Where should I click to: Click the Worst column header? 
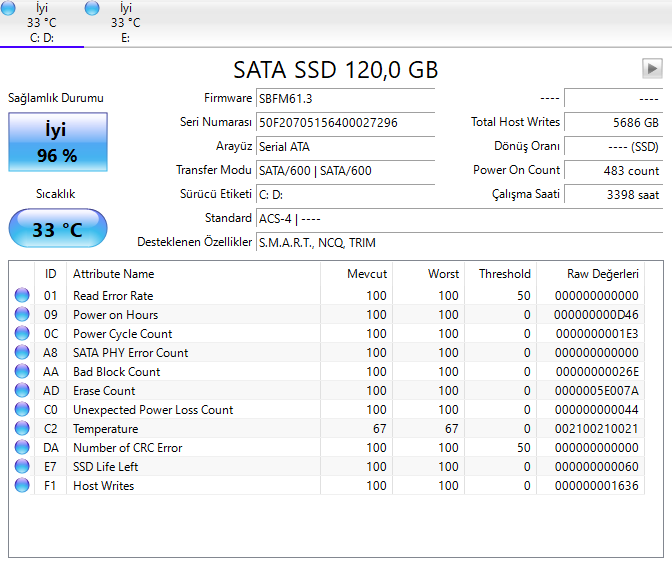coord(429,274)
